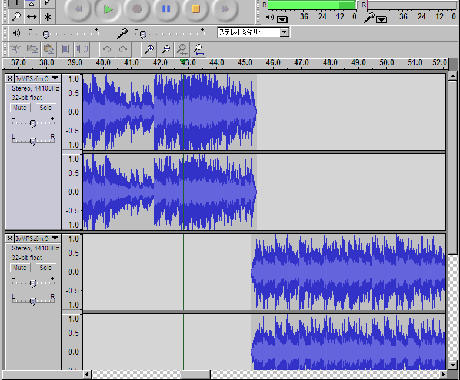Open the second track name dropdown menu
The height and width of the screenshot is (380, 460).
(37, 238)
